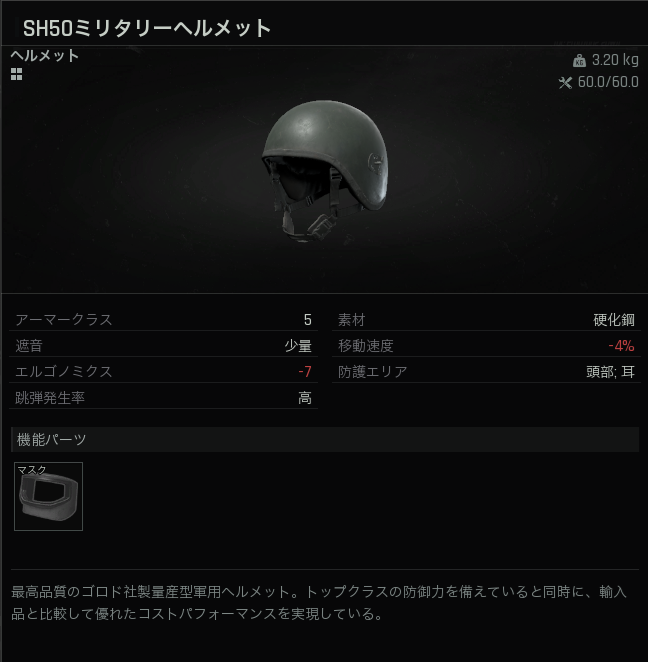Click the 移動速度 -4% value

pyautogui.click(x=621, y=346)
